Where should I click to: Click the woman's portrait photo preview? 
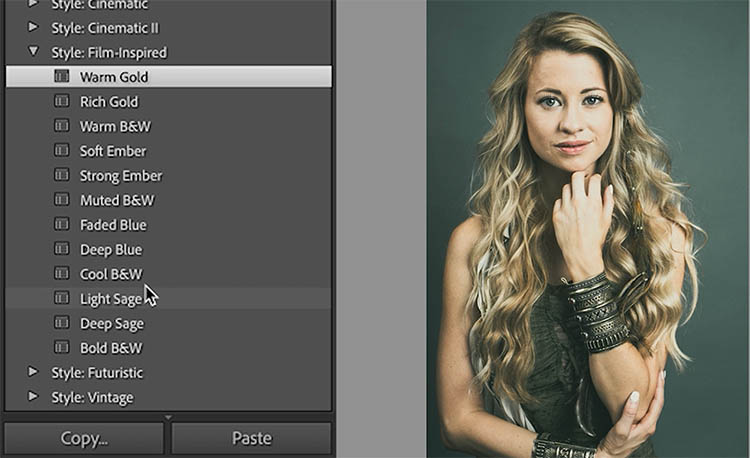click(588, 229)
